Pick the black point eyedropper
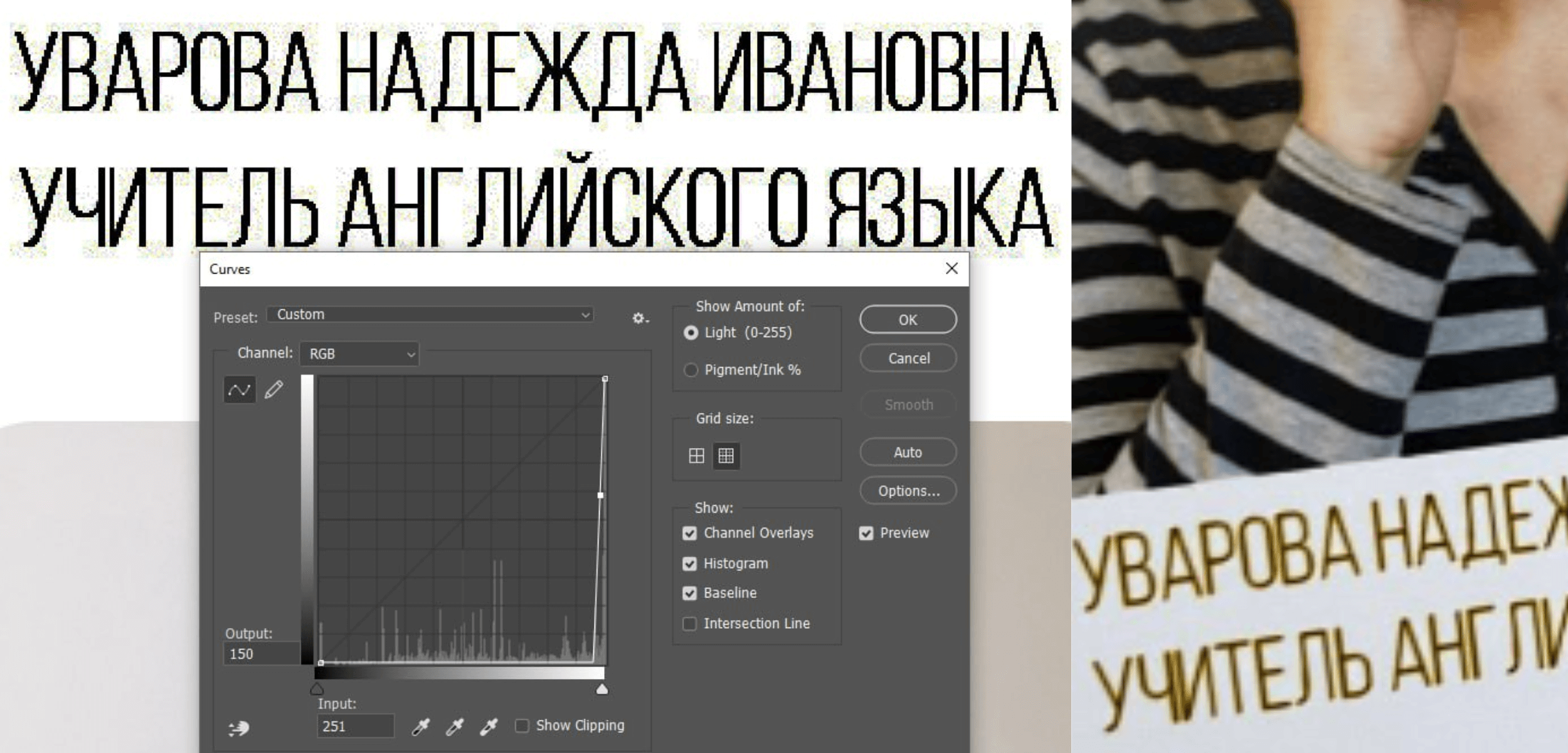Viewport: 1568px width, 753px height. [420, 727]
